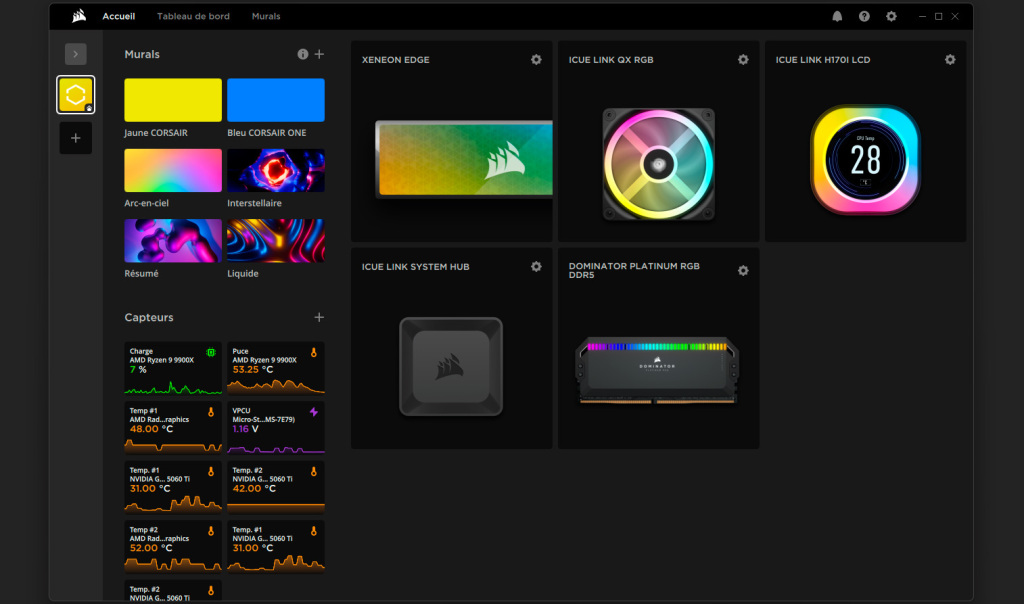Open Dominator Platinum RGB DDR5 settings gear
1024x604 pixels.
coord(743,271)
